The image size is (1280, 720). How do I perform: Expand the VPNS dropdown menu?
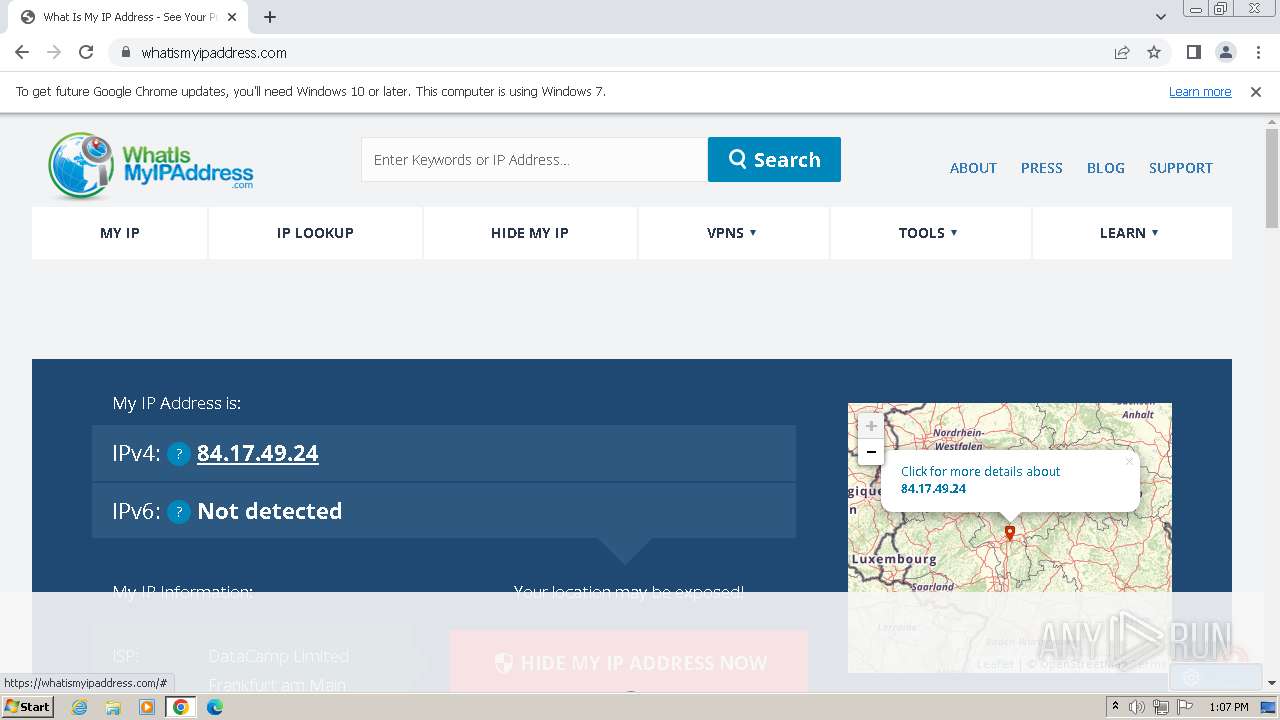pyautogui.click(x=732, y=233)
